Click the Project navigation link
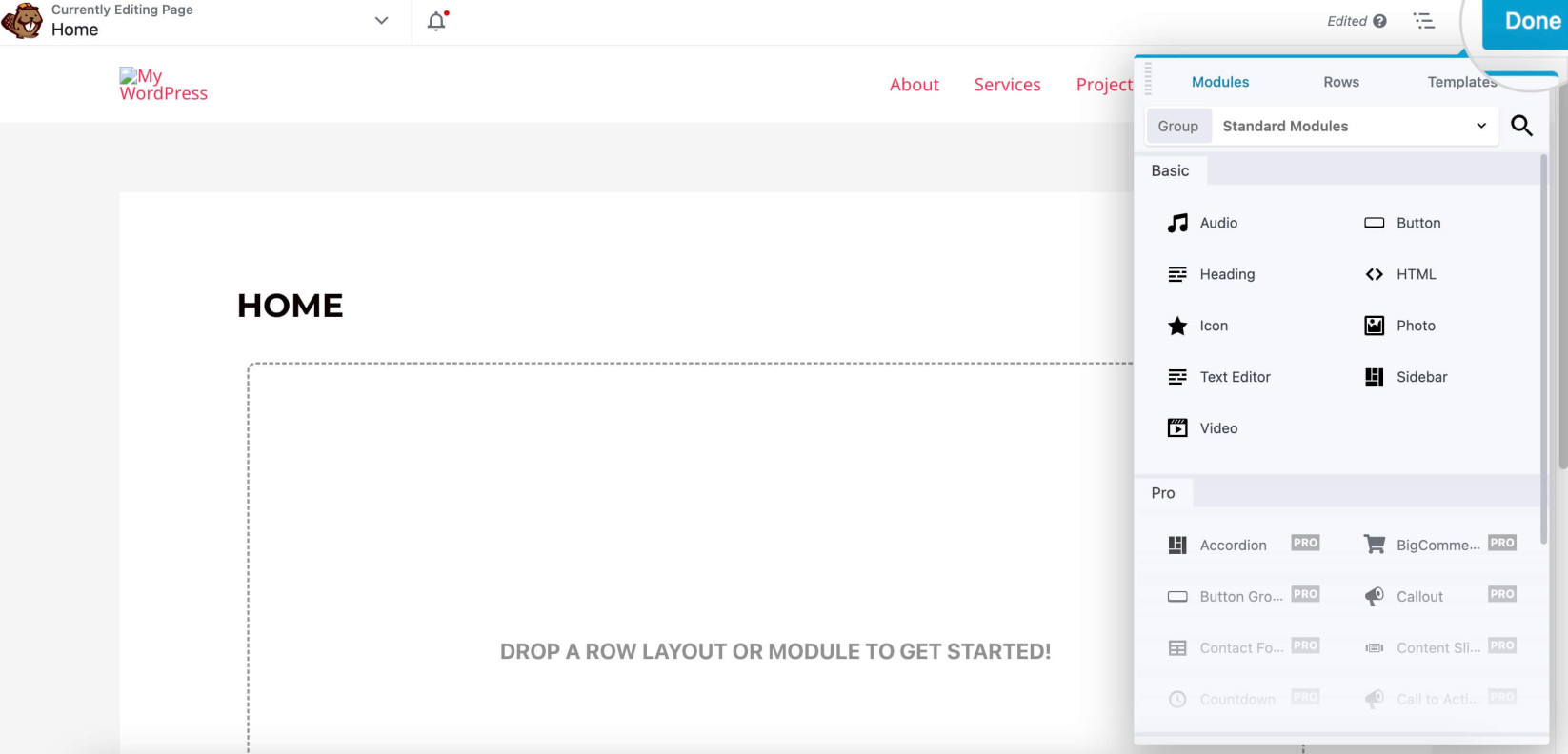This screenshot has height=754, width=1568. 1105,85
